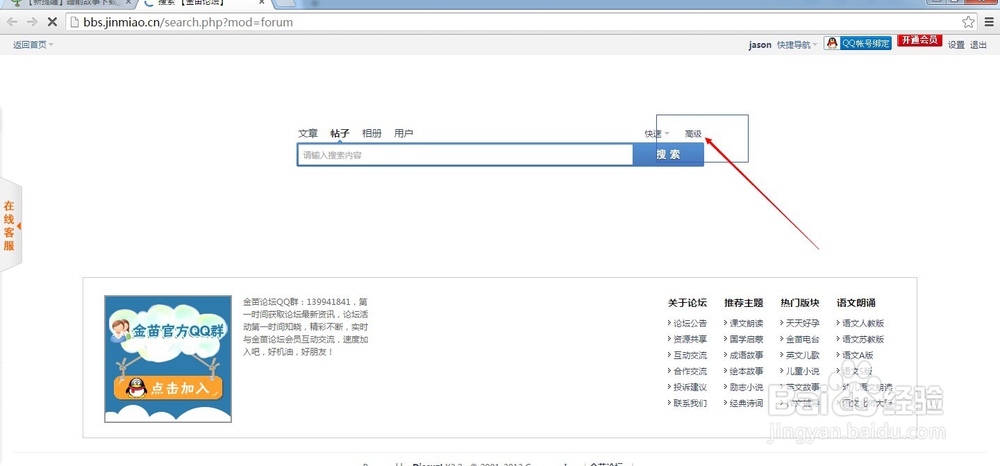Viewport: 1000px width, 466px height.
Task: Click the 金苗官方QQ群 join banner image
Action: (x=168, y=359)
